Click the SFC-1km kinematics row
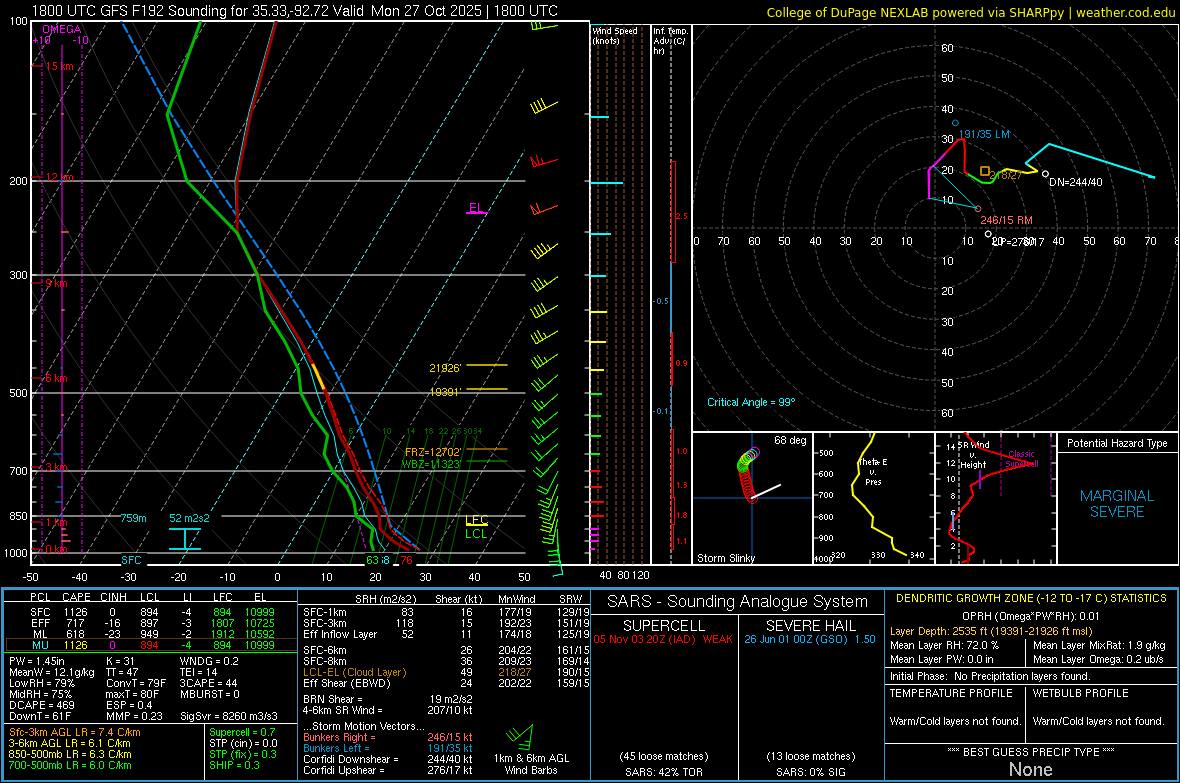This screenshot has width=1180, height=783. [x=446, y=612]
